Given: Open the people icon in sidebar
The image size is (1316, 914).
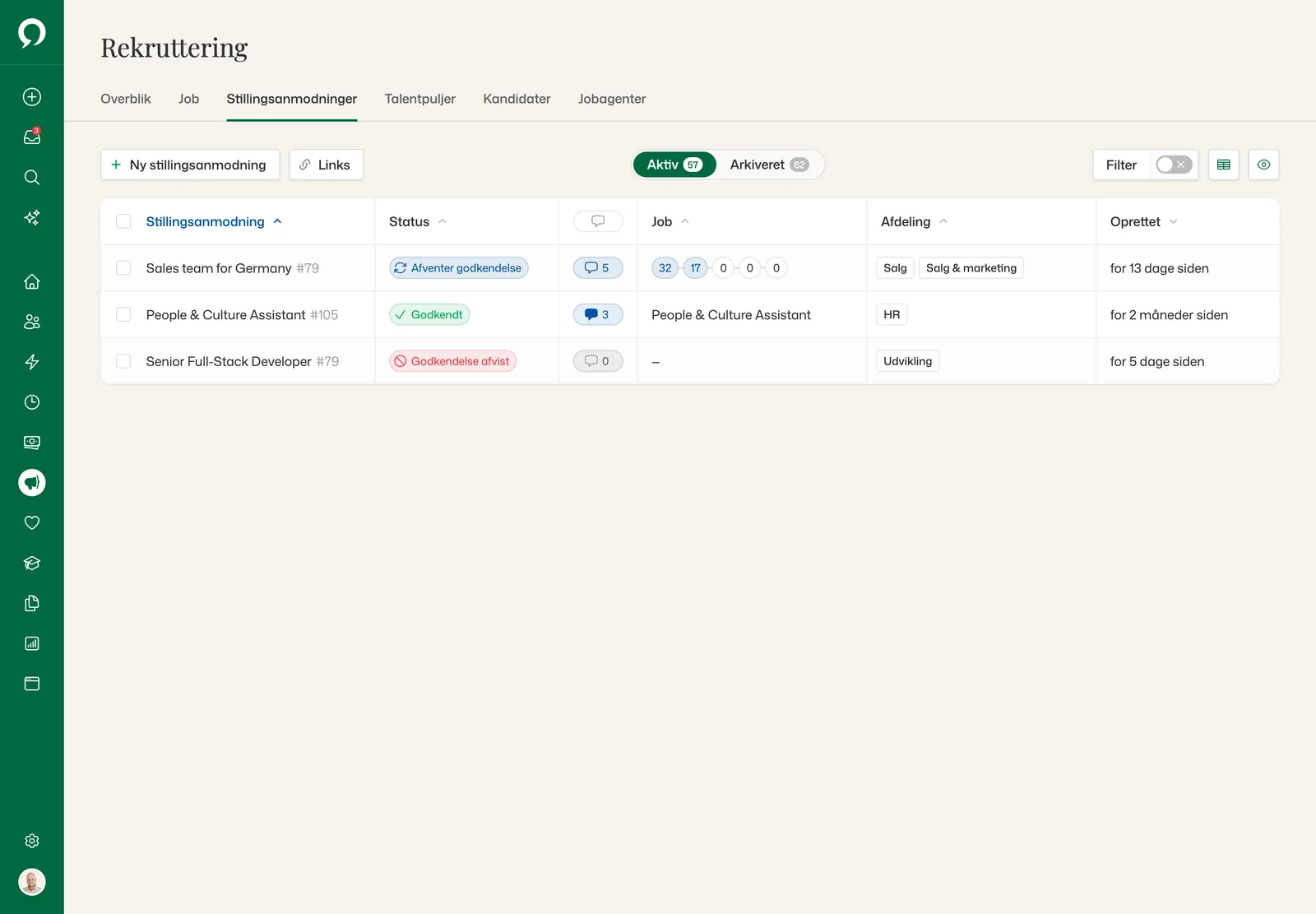Looking at the screenshot, I should (32, 322).
